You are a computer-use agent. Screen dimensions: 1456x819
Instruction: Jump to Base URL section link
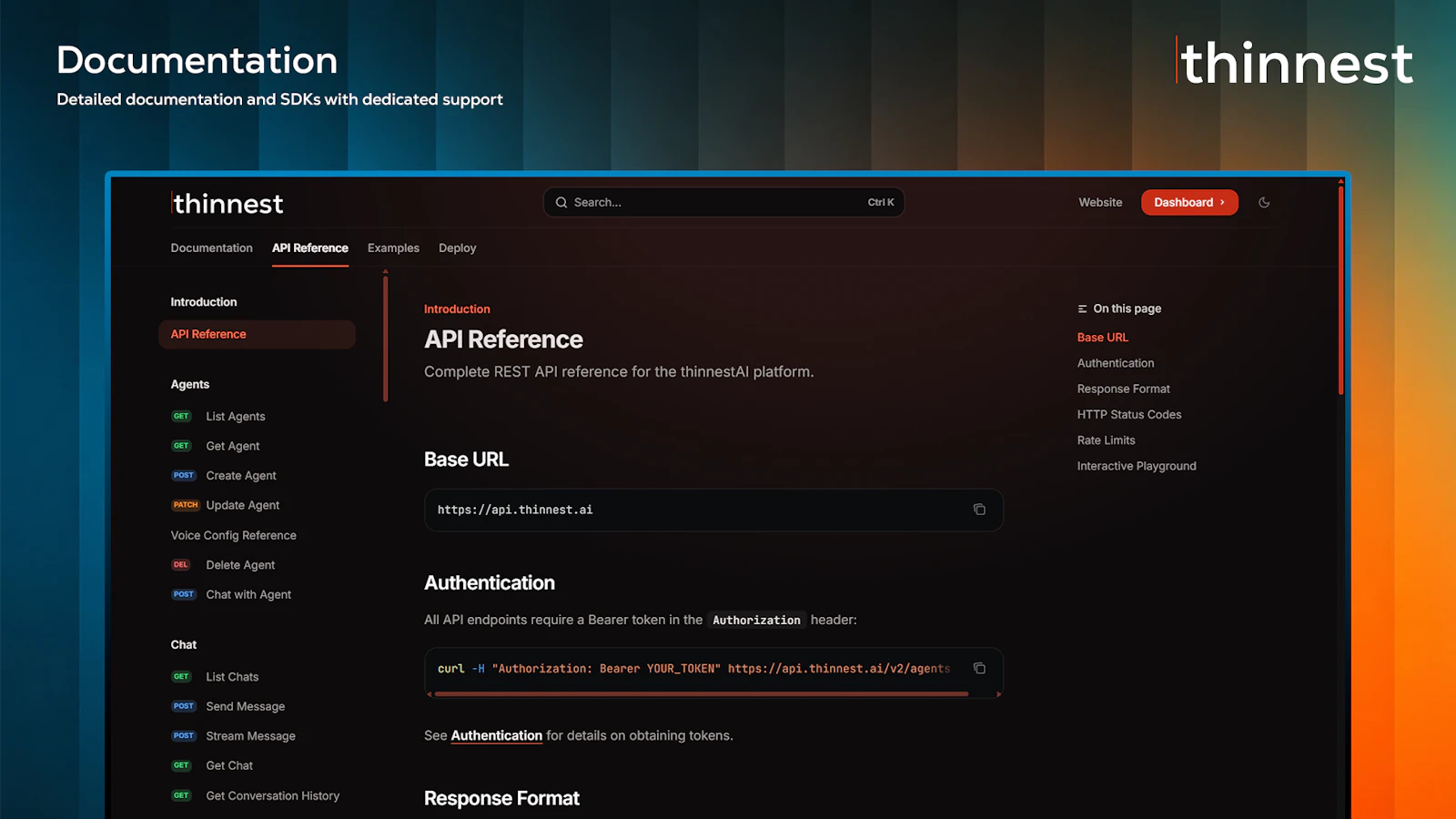pos(1103,337)
